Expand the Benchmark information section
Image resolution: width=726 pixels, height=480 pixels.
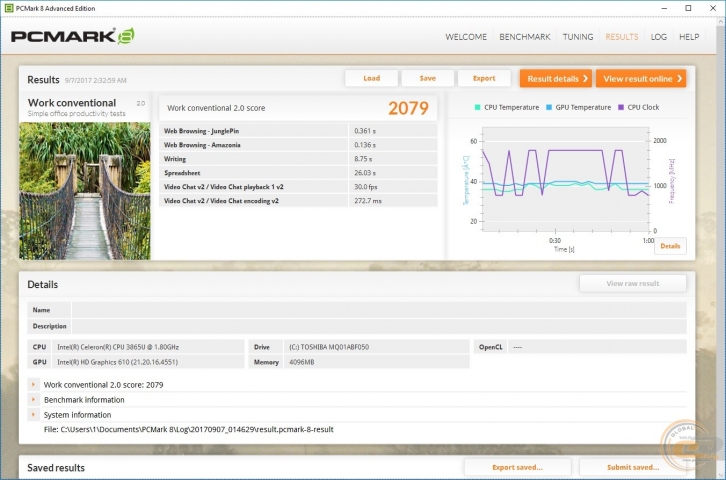pos(33,399)
